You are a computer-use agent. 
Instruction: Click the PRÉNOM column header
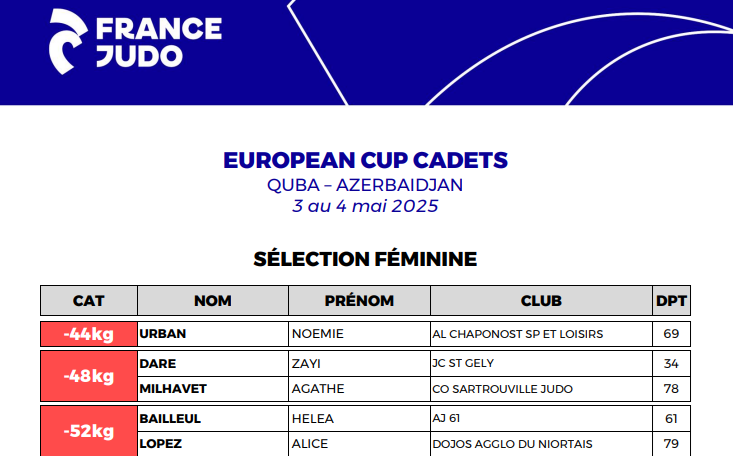(359, 300)
